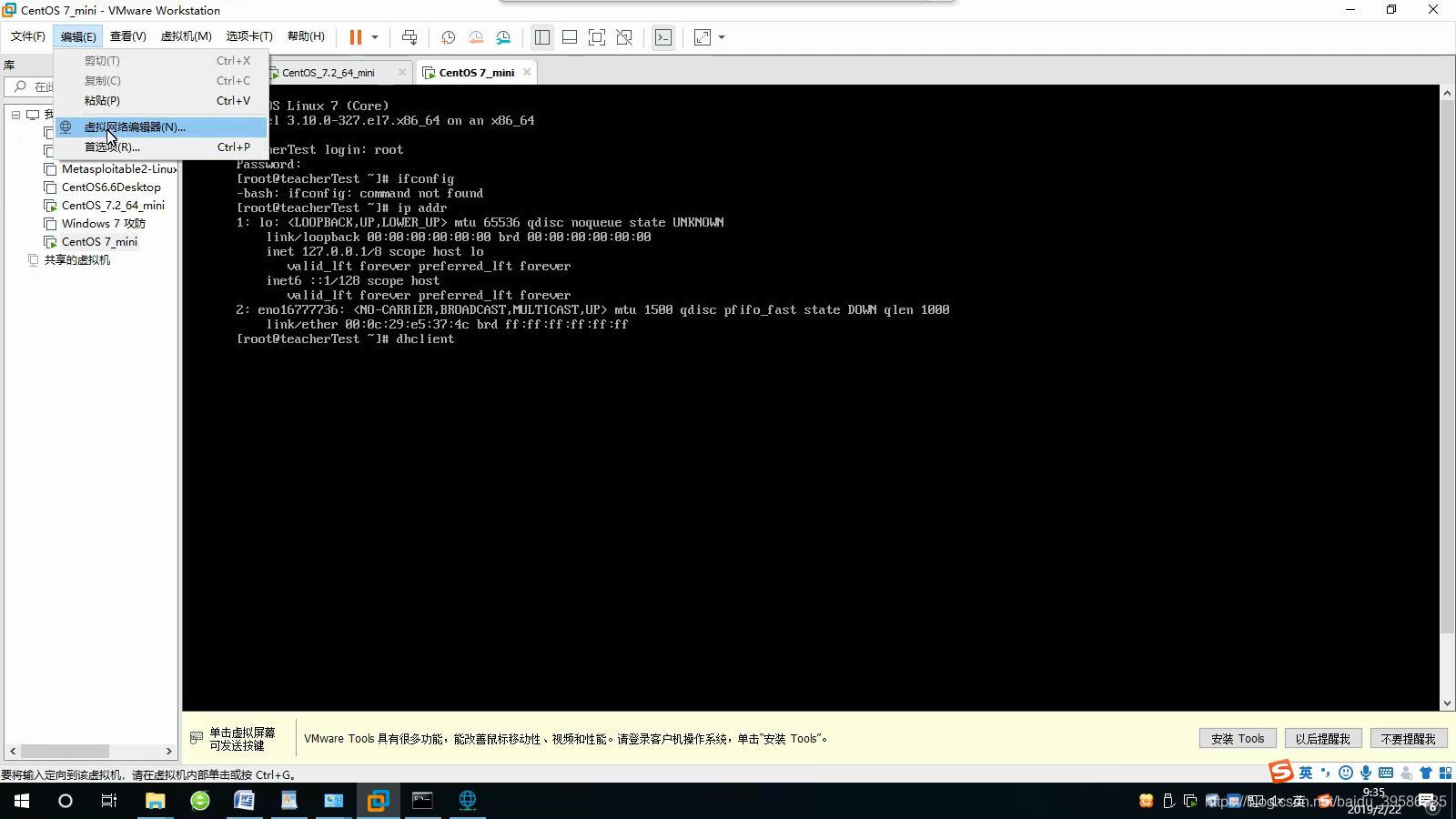Click the library scrollbar right arrow
Screen dimensions: 1456x819
169,751
